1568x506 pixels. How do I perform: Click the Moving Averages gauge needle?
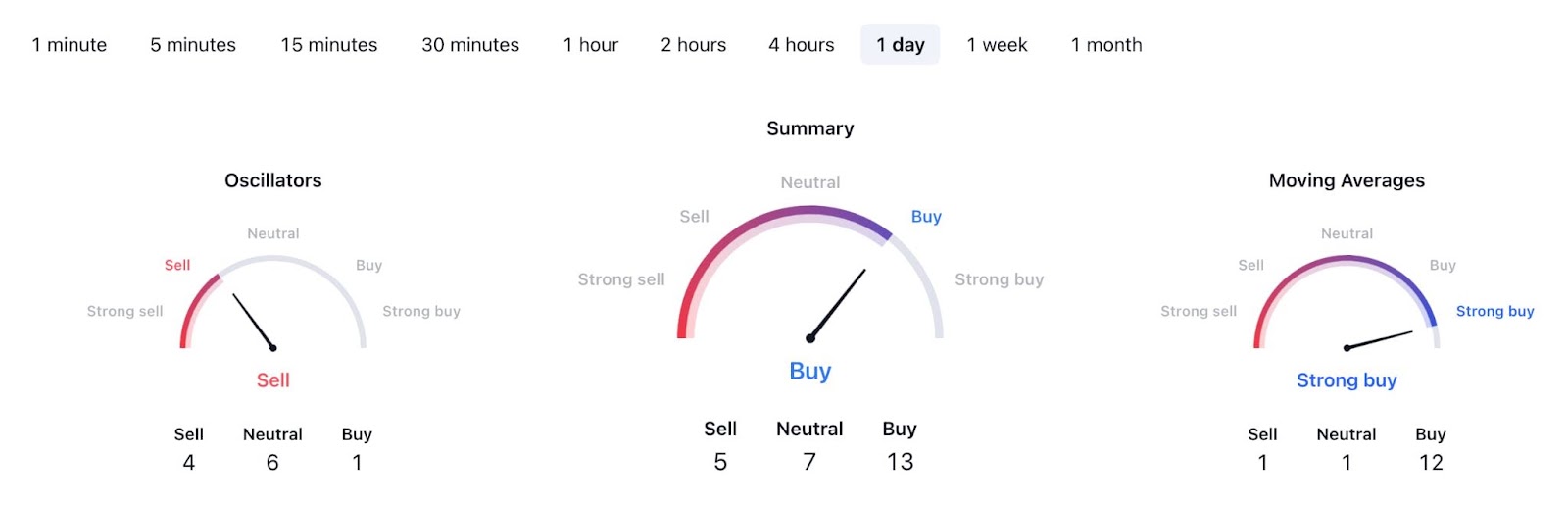pos(1380,339)
